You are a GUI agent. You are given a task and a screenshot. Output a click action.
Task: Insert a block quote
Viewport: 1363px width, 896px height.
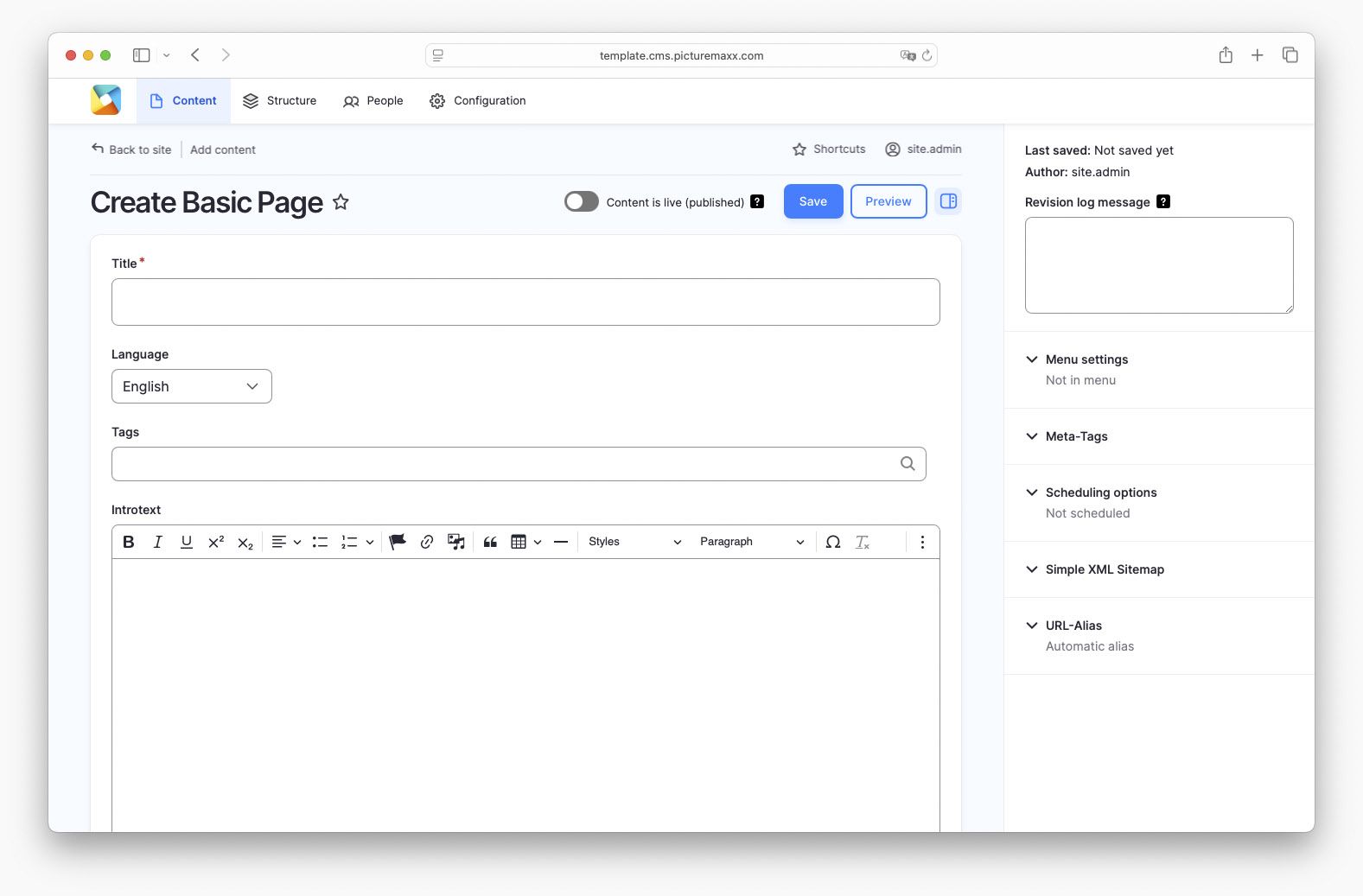click(490, 542)
